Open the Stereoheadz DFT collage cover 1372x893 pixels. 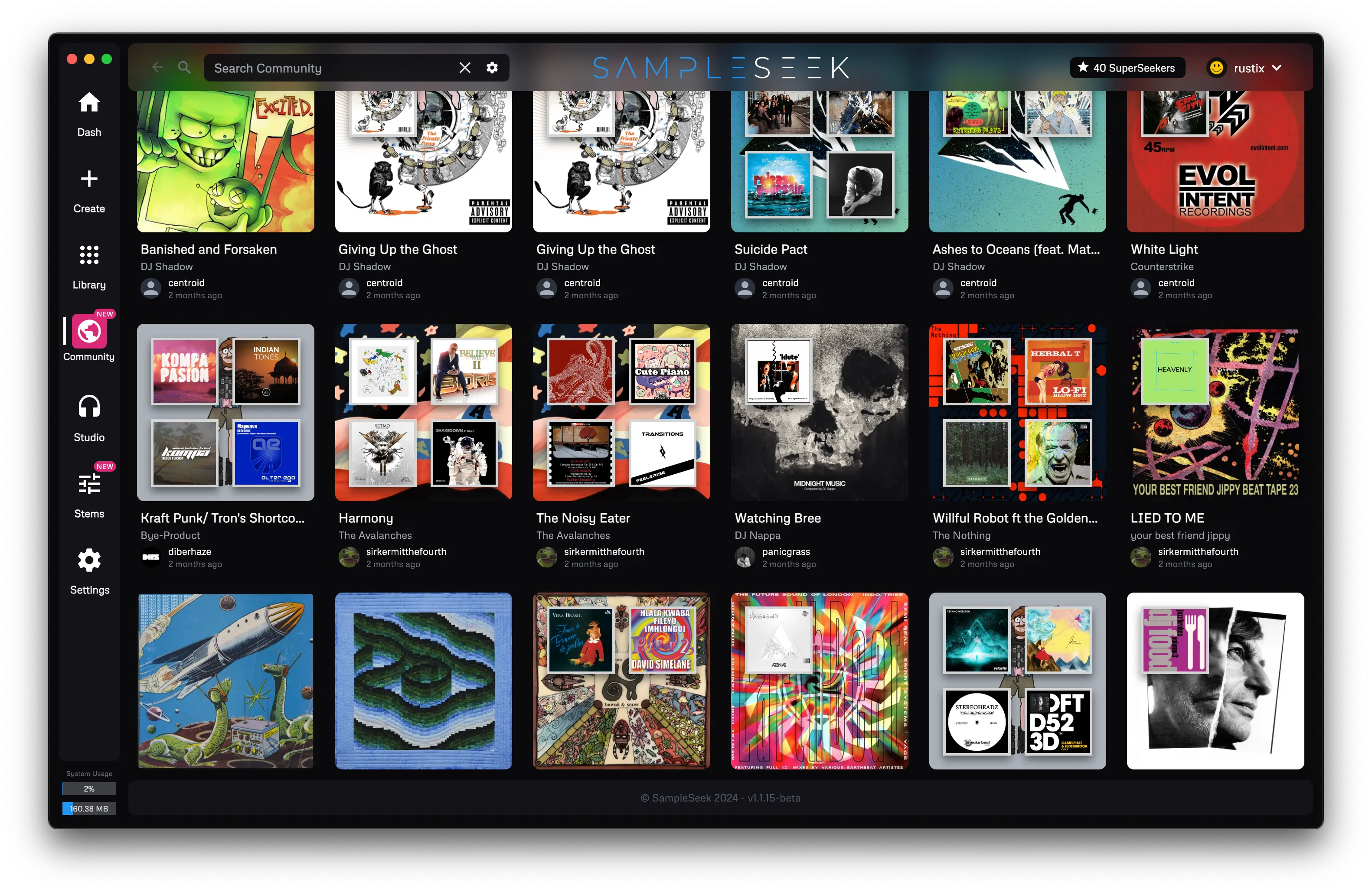pyautogui.click(x=1017, y=681)
